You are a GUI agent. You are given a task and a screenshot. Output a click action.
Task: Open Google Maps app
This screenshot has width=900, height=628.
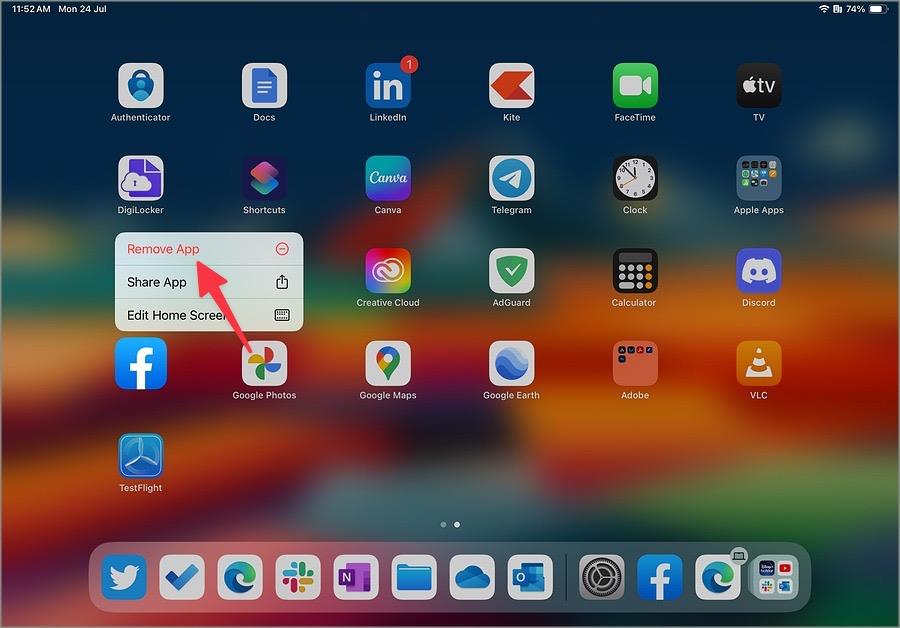tap(388, 363)
